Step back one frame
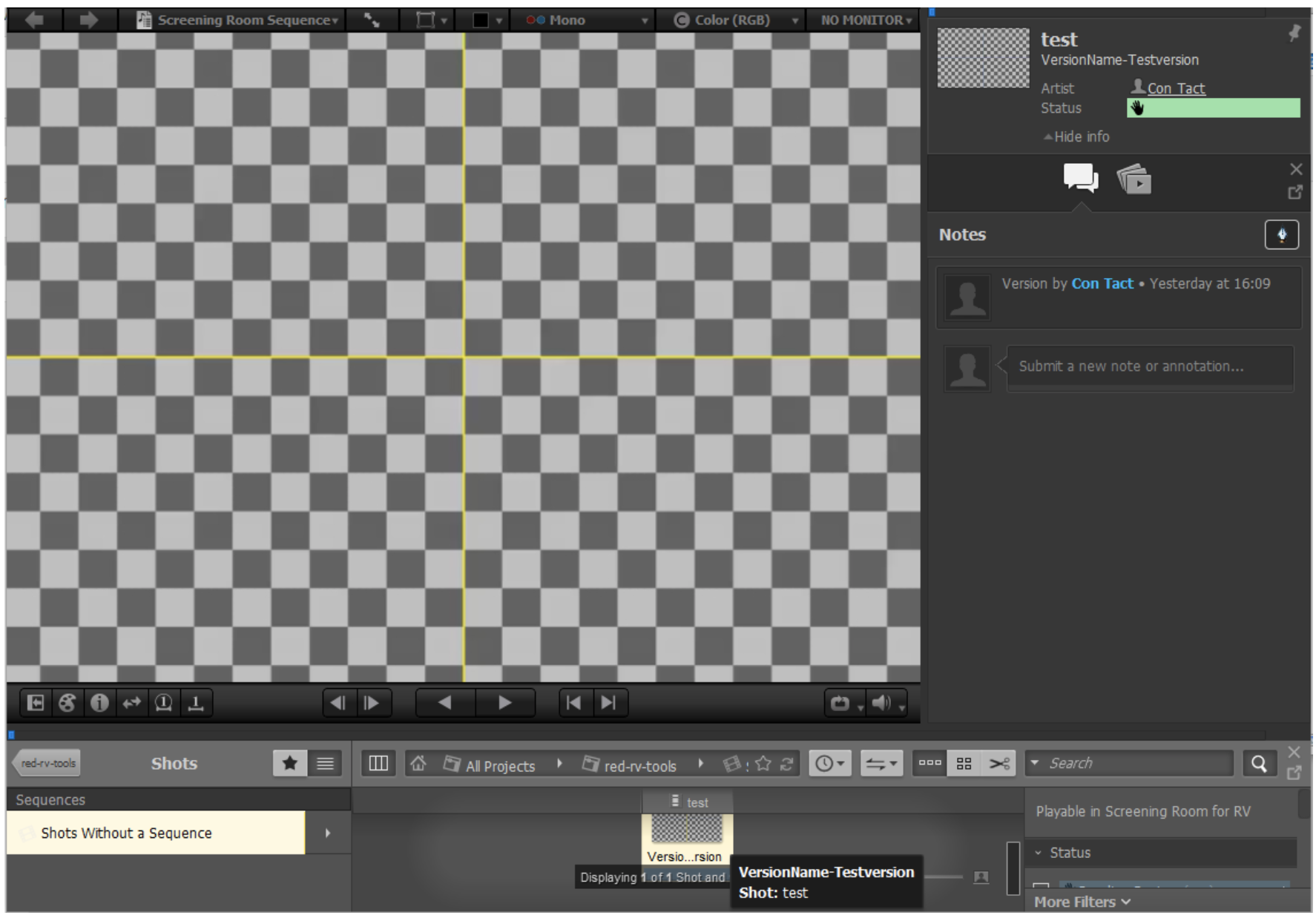The width and height of the screenshot is (1316, 918). pyautogui.click(x=338, y=702)
